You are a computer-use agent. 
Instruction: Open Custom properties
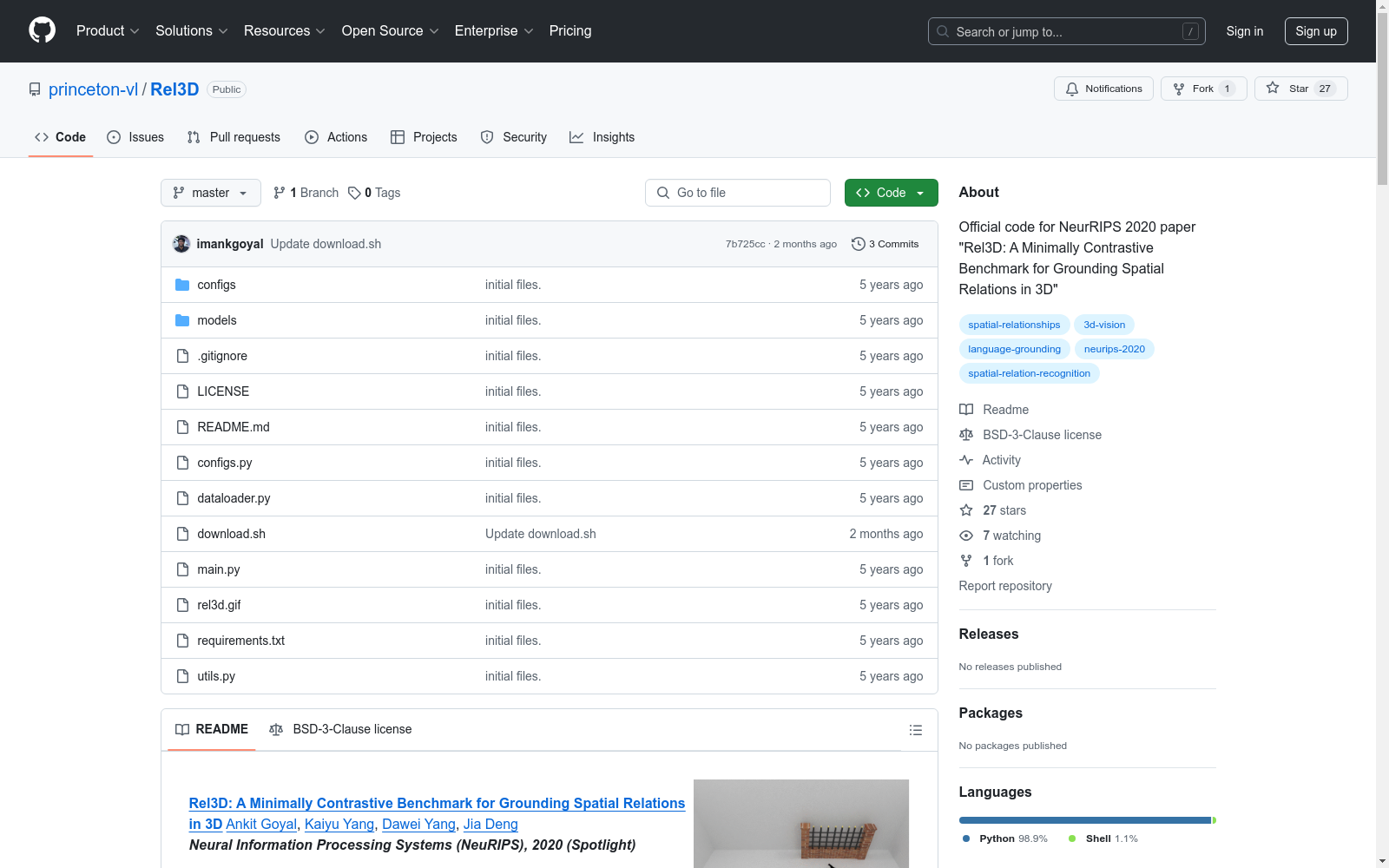(1021, 485)
